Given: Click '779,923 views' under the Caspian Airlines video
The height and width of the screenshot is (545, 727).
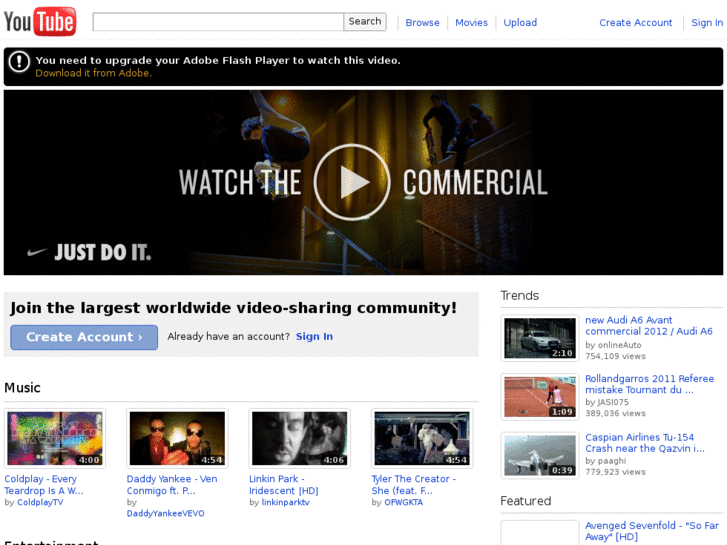Looking at the screenshot, I should coord(615,472).
